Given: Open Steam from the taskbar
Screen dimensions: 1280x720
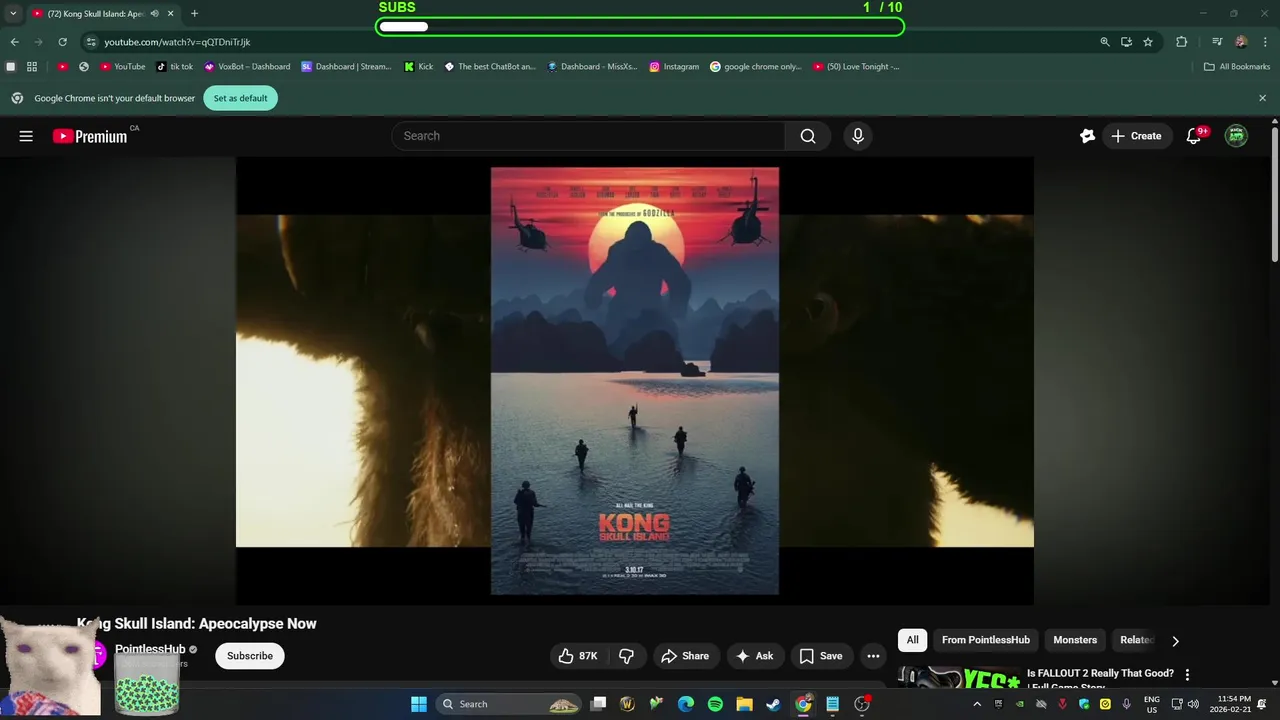Looking at the screenshot, I should (x=773, y=704).
